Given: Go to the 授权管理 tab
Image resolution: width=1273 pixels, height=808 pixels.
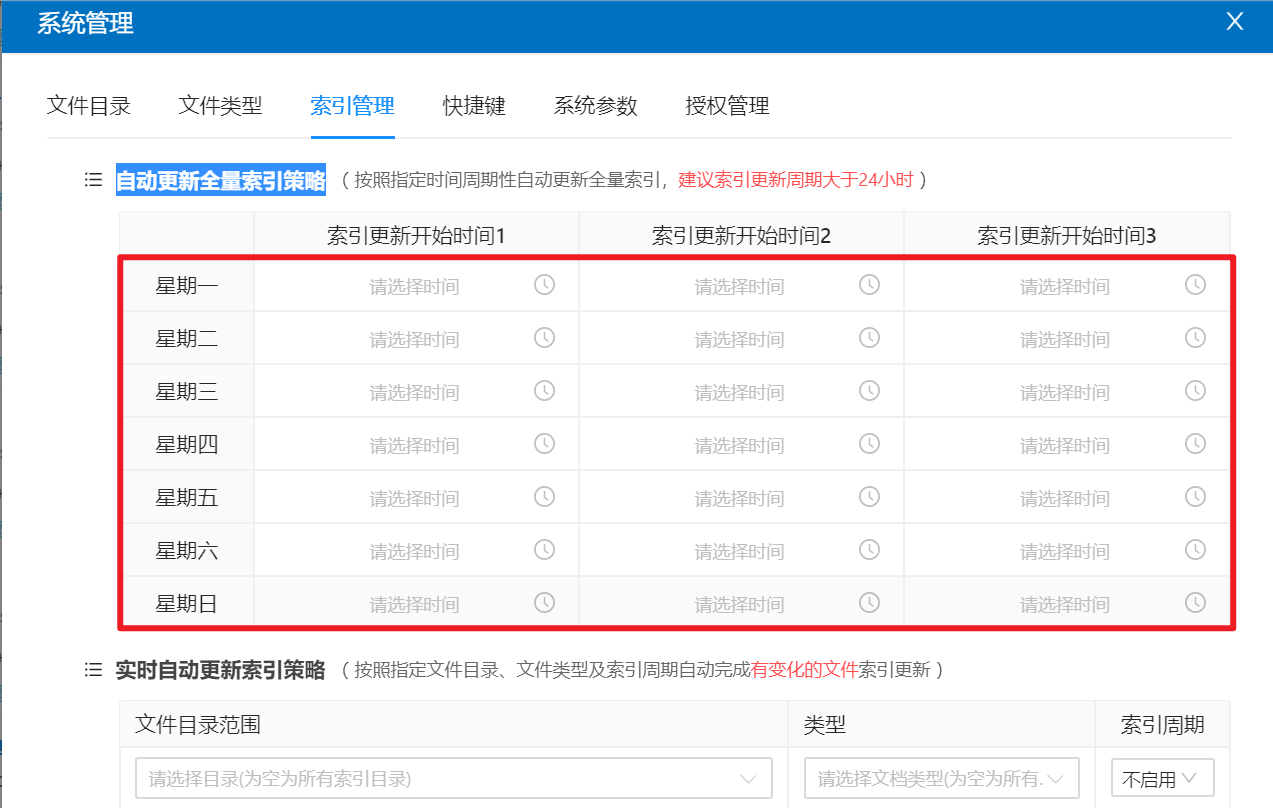Looking at the screenshot, I should [727, 106].
